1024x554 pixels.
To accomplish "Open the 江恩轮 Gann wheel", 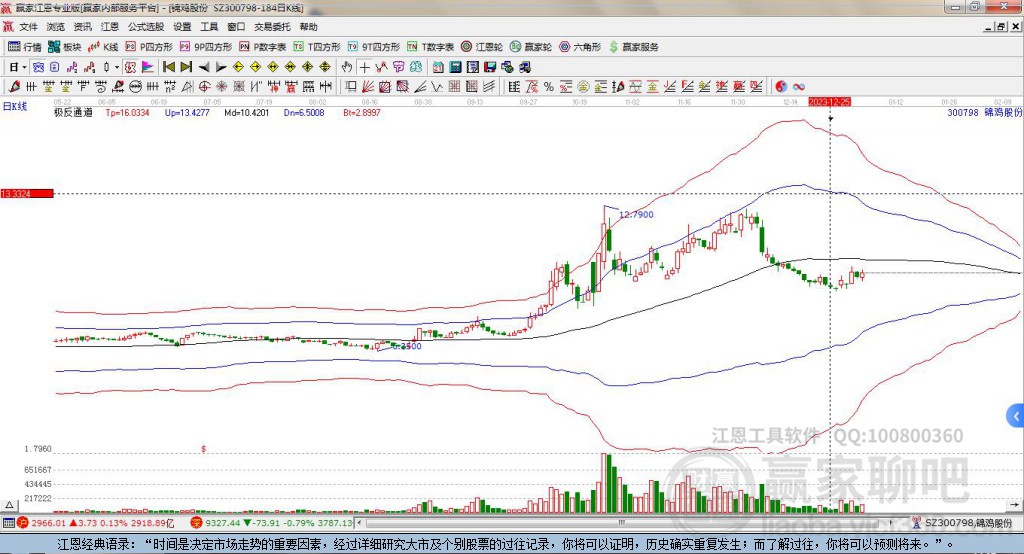I will (482, 47).
